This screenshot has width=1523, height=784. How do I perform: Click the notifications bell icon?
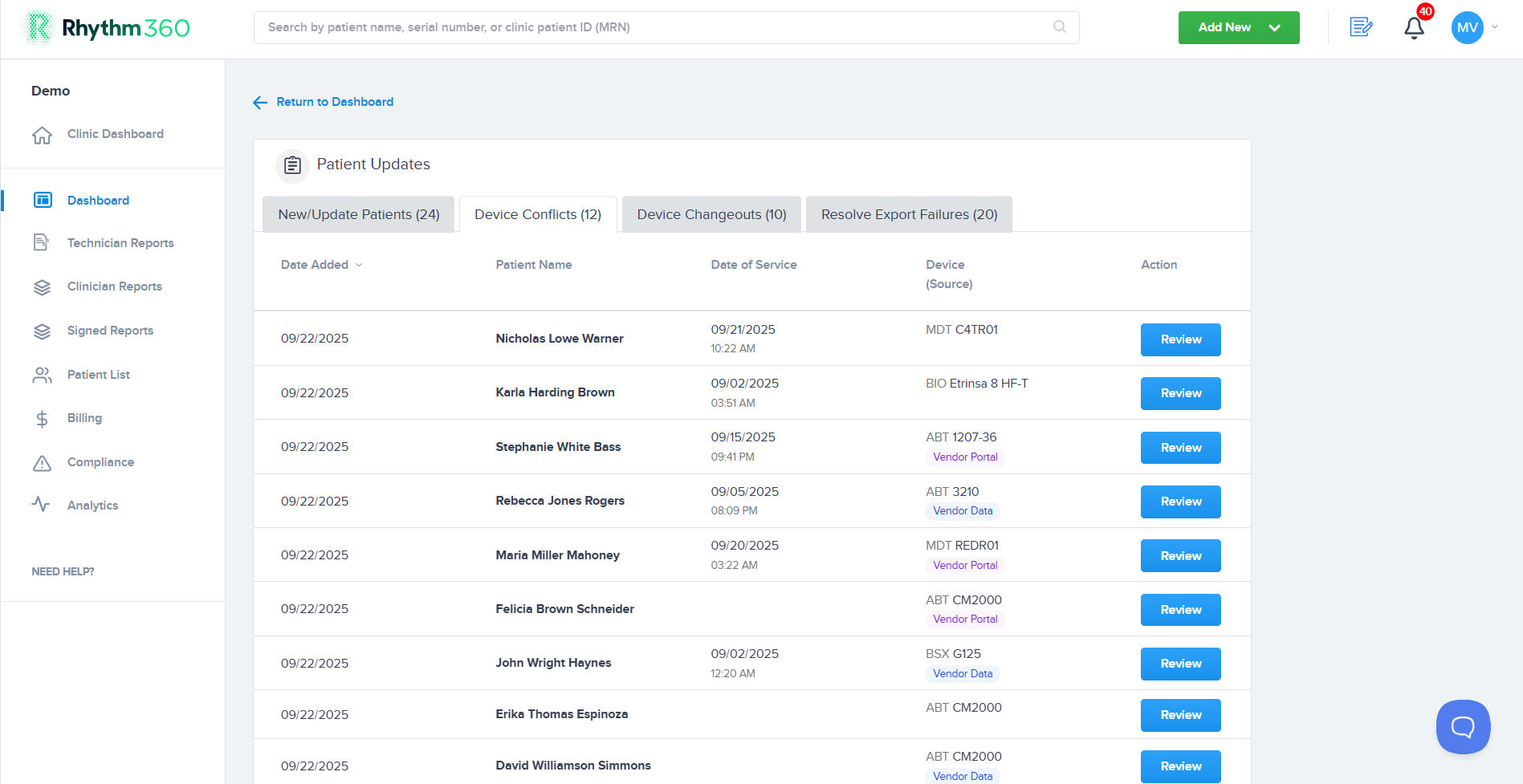click(1414, 28)
